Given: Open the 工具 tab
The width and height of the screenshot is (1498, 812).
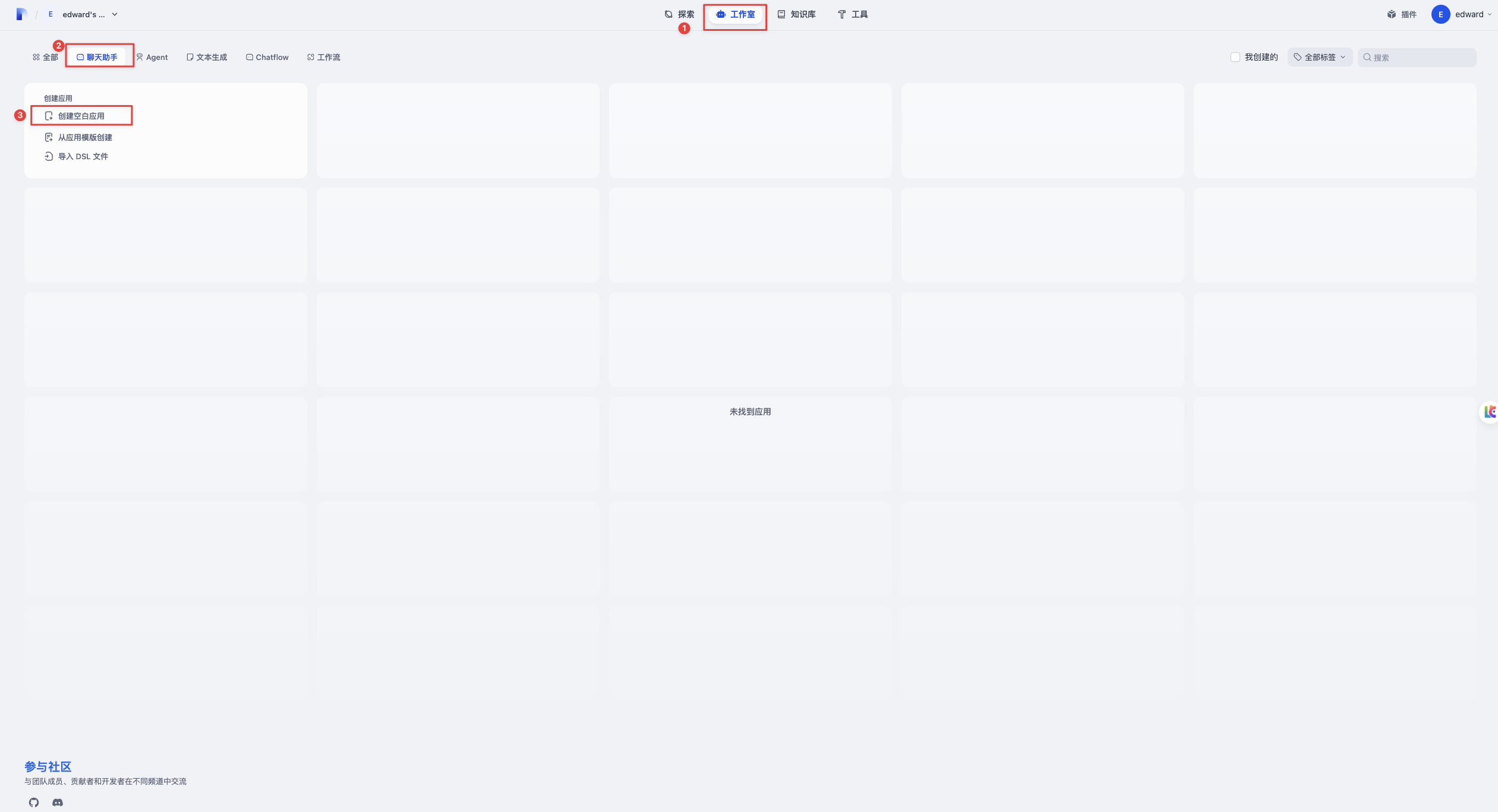Looking at the screenshot, I should [x=853, y=14].
